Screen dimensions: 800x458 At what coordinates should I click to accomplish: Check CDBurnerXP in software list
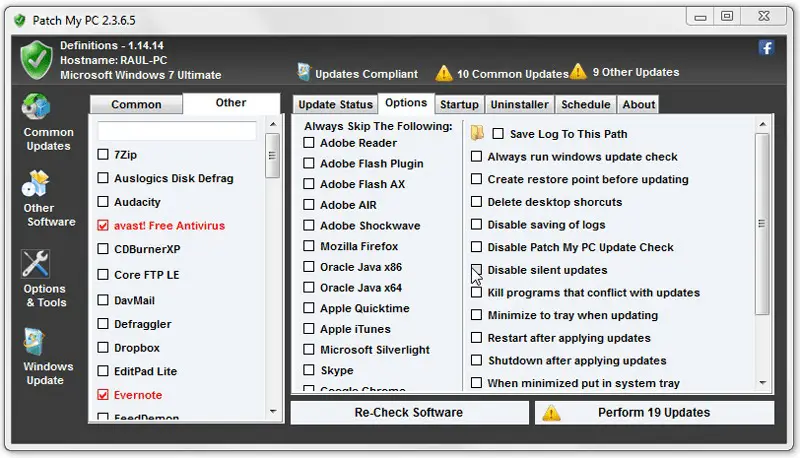tap(103, 248)
